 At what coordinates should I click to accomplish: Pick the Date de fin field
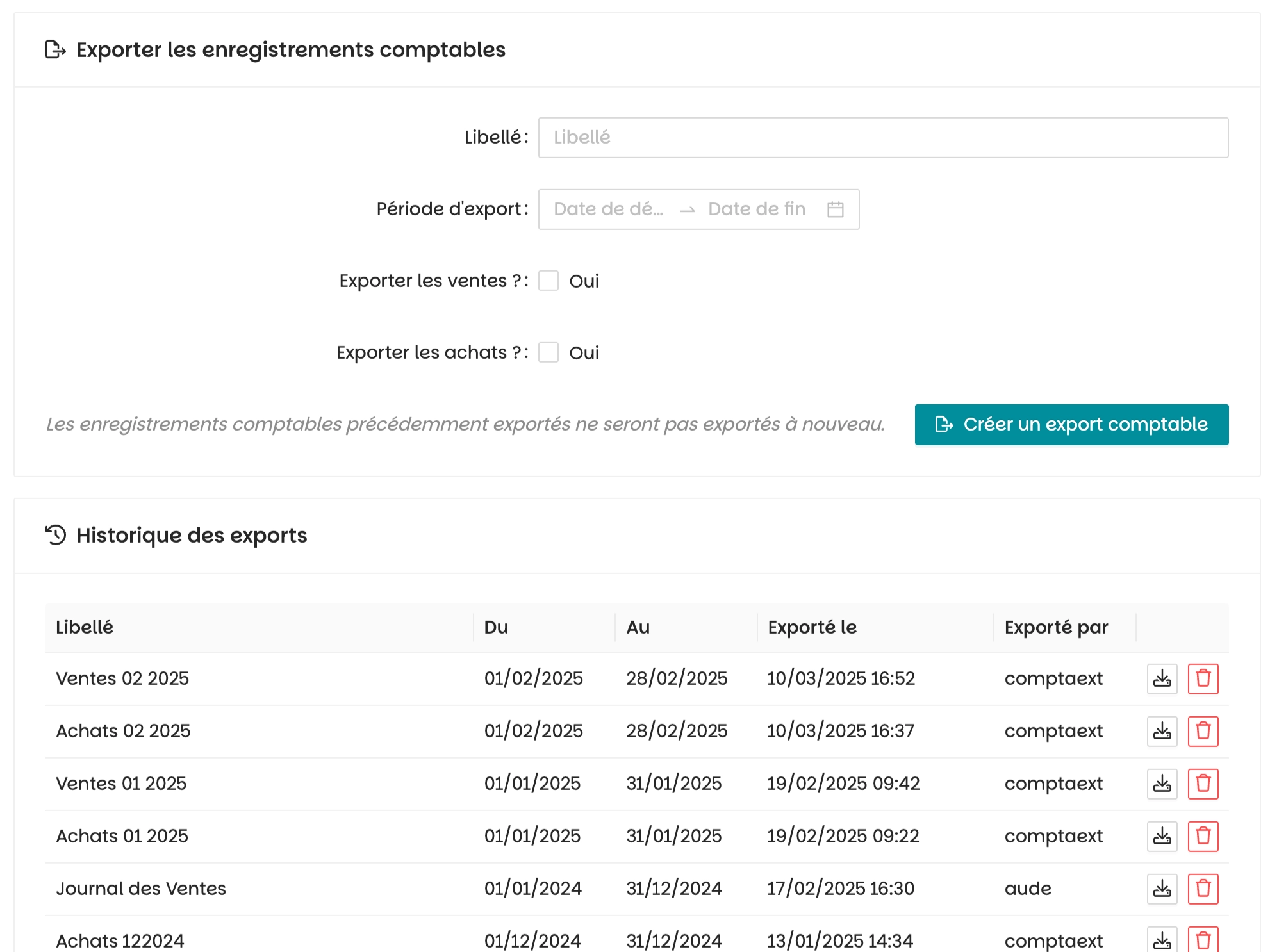757,209
